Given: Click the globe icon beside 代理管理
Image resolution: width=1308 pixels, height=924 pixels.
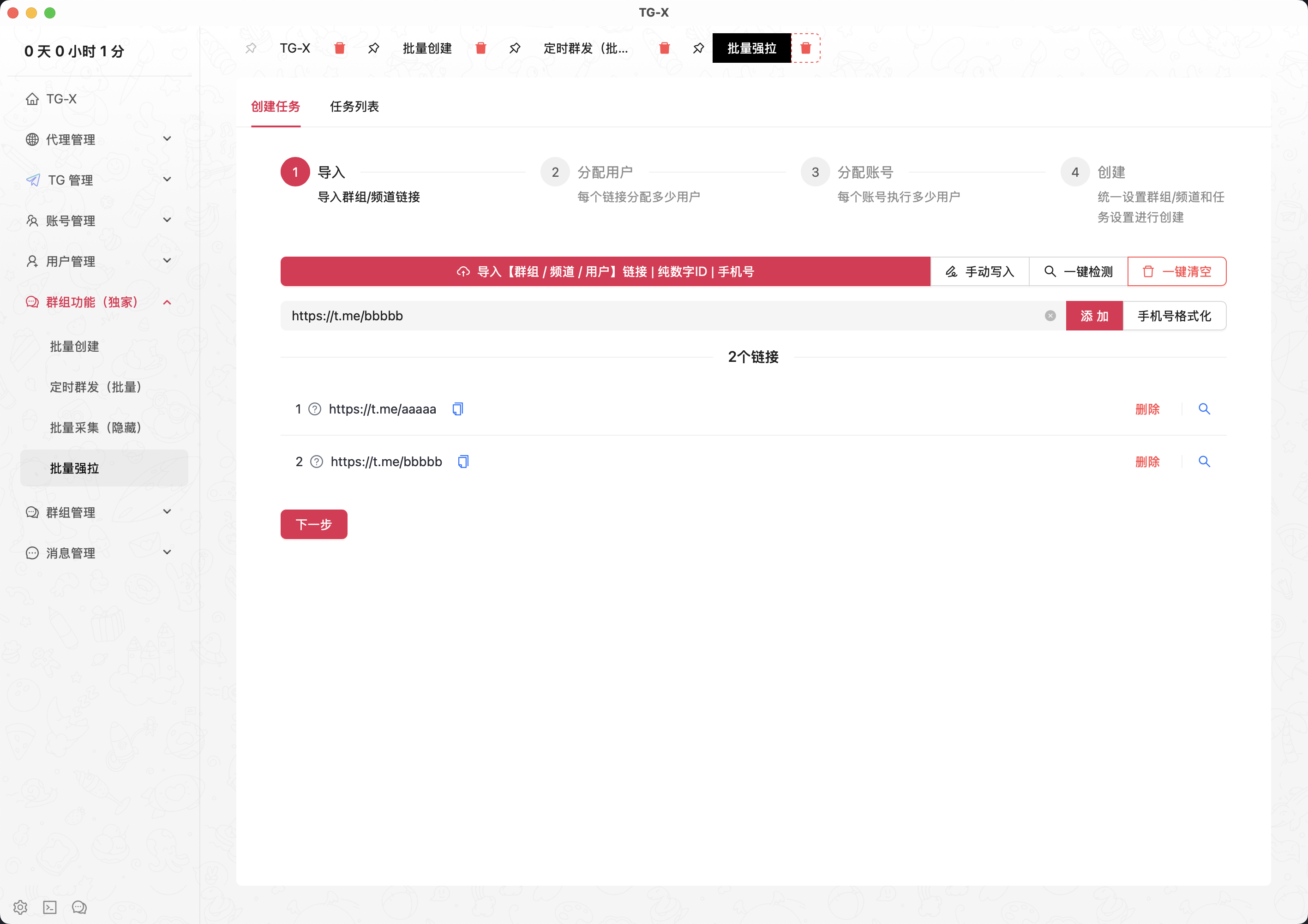Looking at the screenshot, I should point(32,139).
